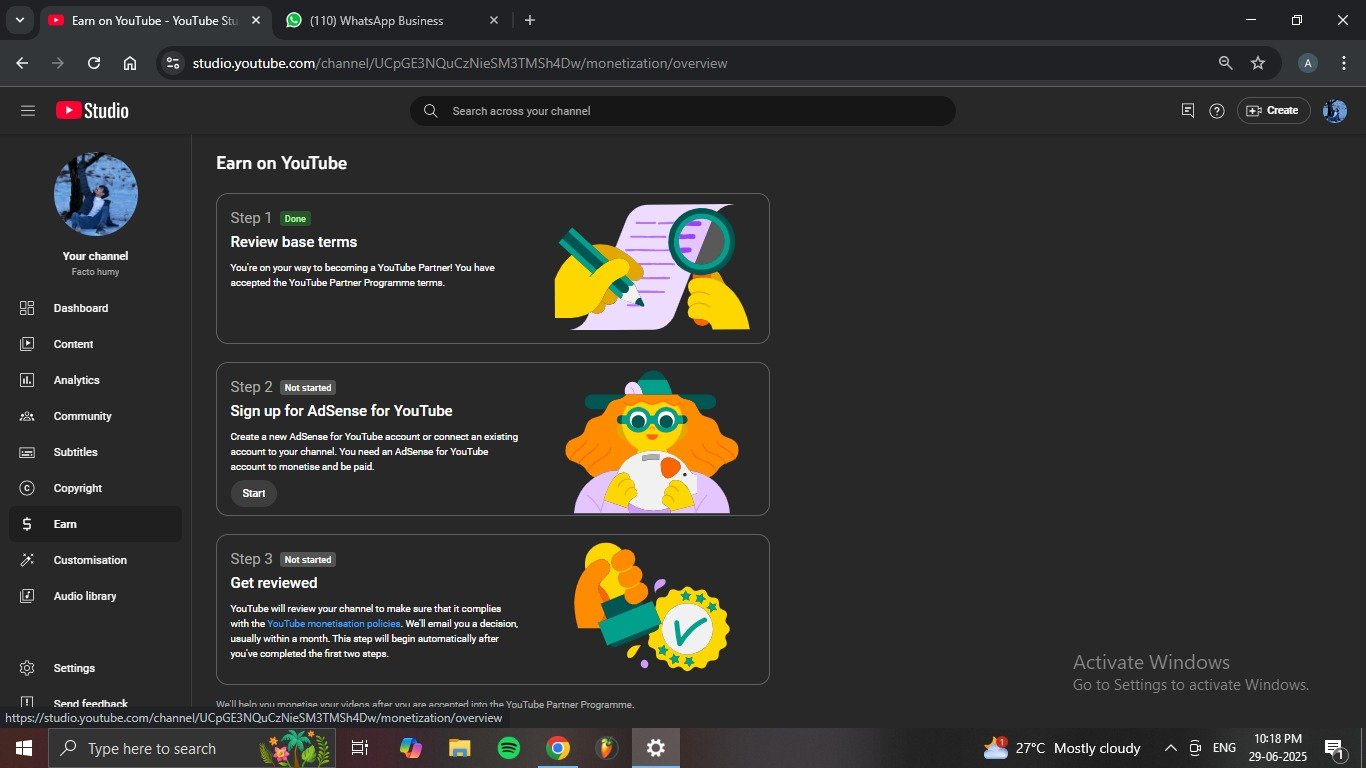Go to Content section
Viewport: 1366px width, 768px height.
[x=96, y=344]
